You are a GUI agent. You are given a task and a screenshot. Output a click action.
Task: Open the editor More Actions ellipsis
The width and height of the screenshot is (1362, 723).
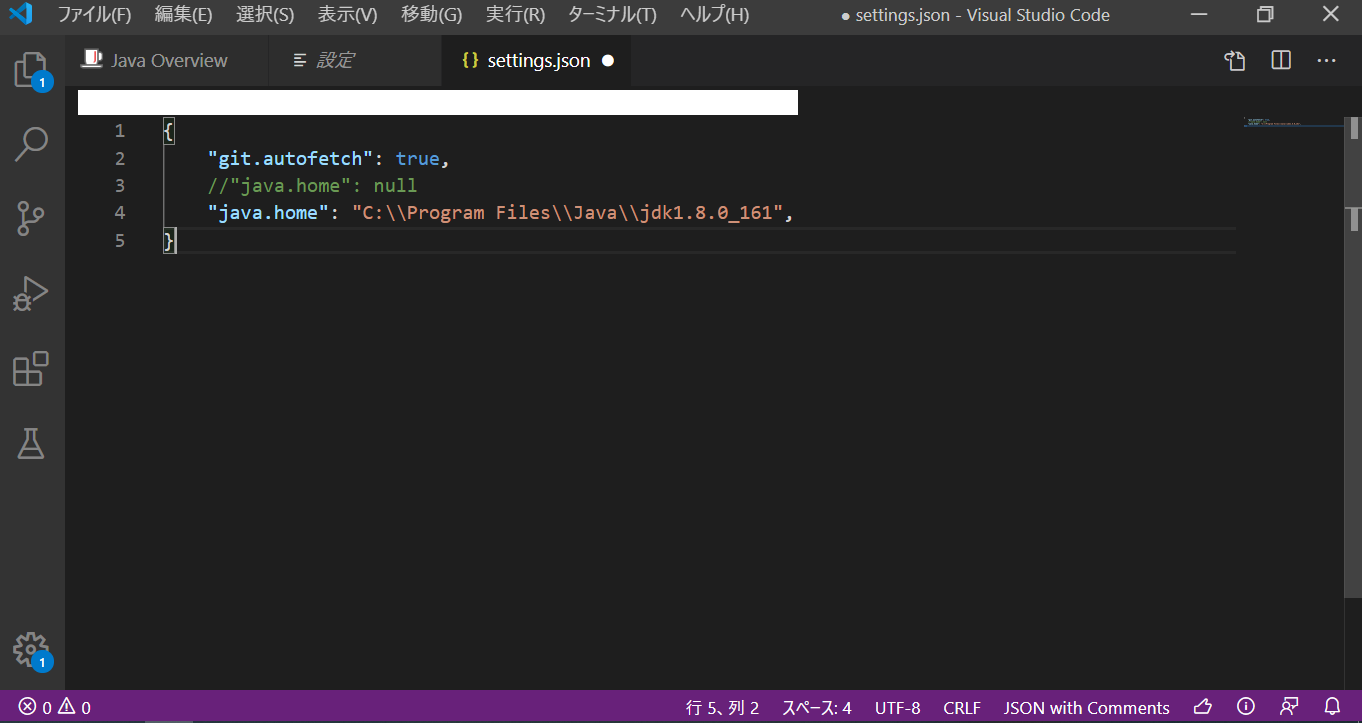click(1327, 61)
